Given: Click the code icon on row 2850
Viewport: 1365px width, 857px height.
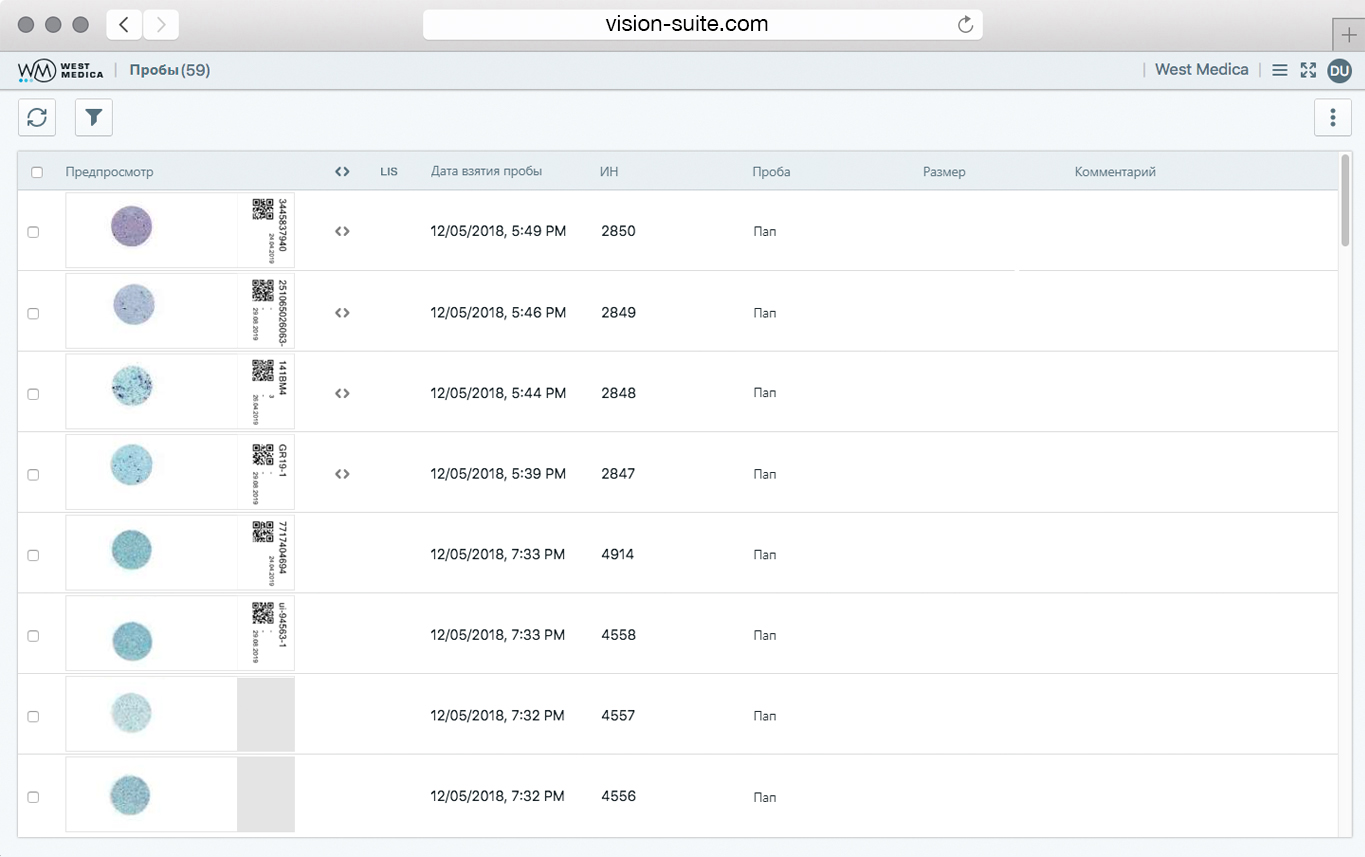Looking at the screenshot, I should 342,231.
